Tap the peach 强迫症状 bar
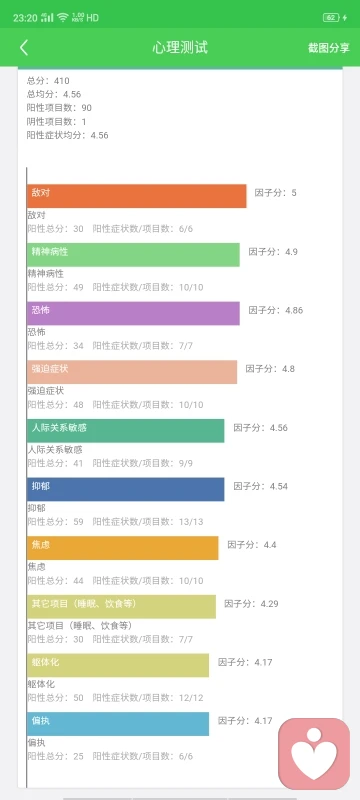Image resolution: width=360 pixels, height=800 pixels. pos(132,372)
